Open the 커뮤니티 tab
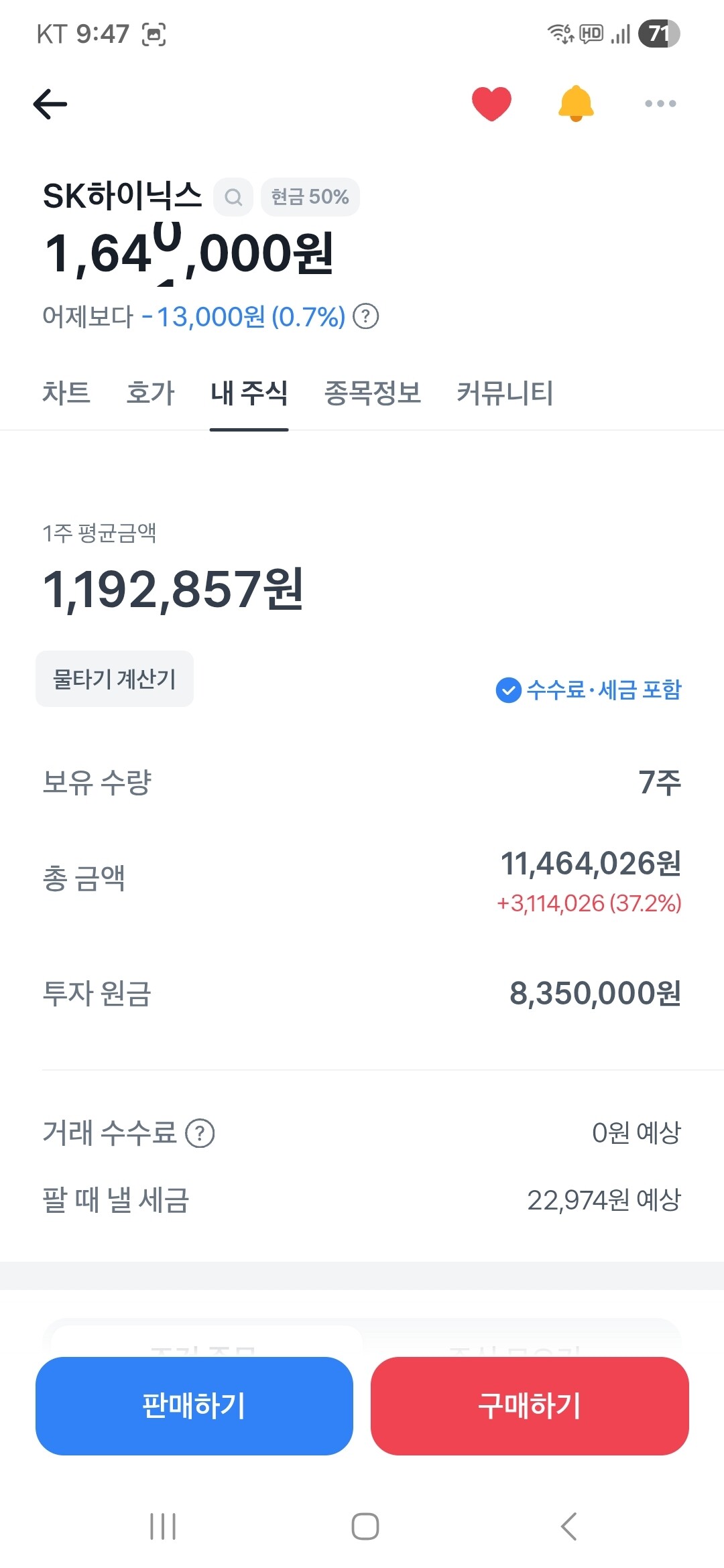The image size is (724, 1568). [505, 393]
